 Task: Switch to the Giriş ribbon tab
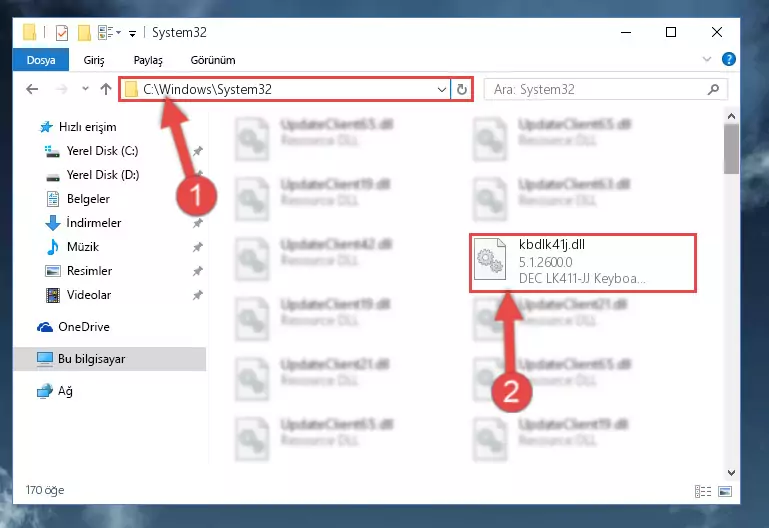(94, 60)
